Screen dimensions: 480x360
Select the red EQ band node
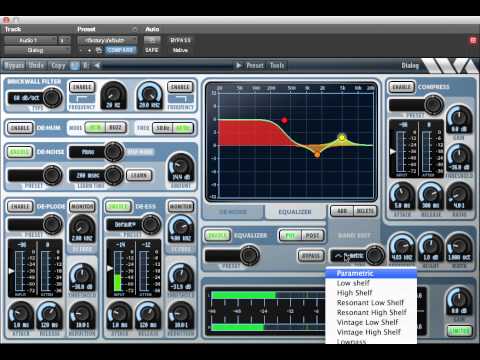coord(284,120)
